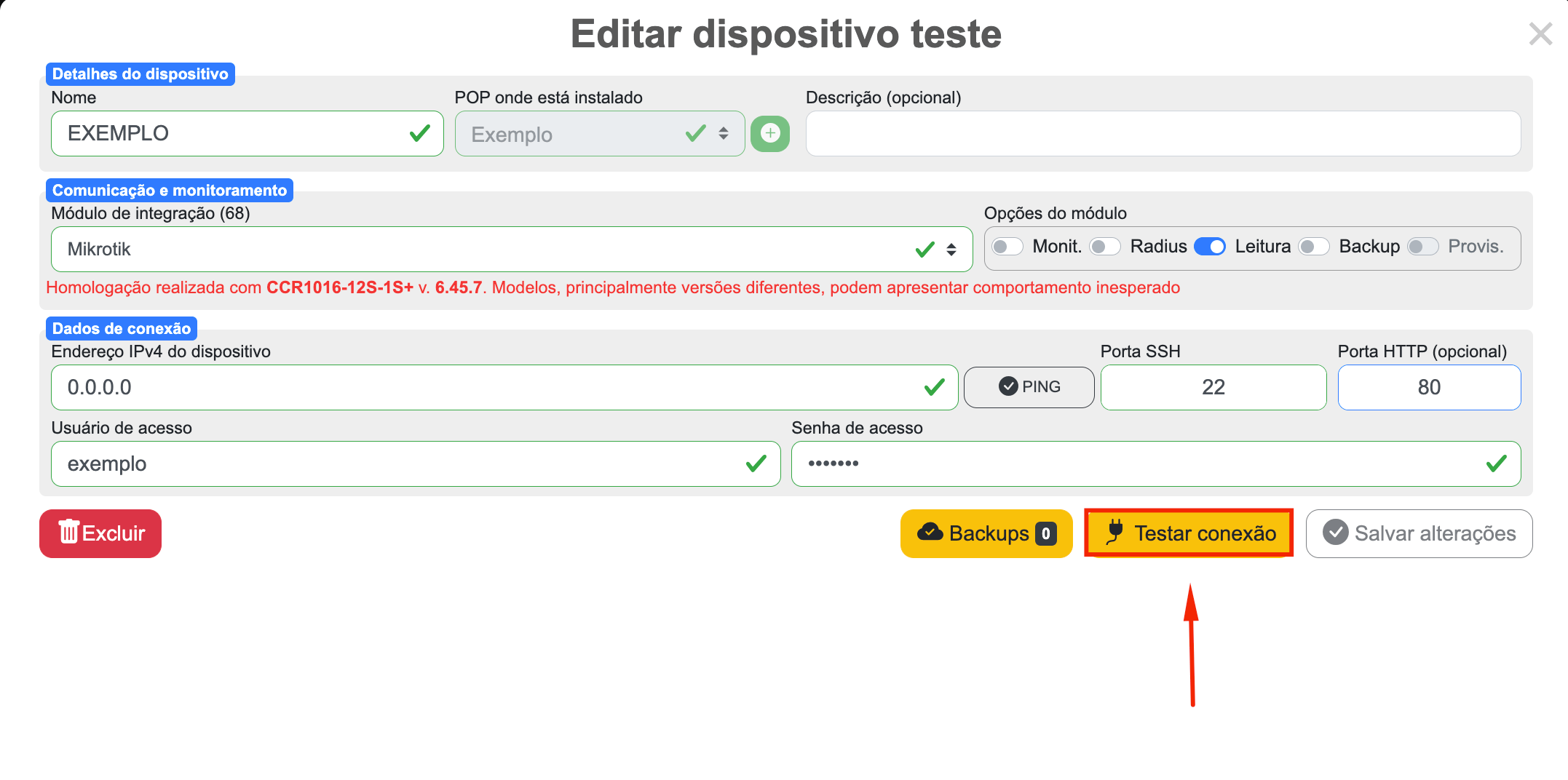Click the green checkmark beside the Nome field

coord(419,133)
